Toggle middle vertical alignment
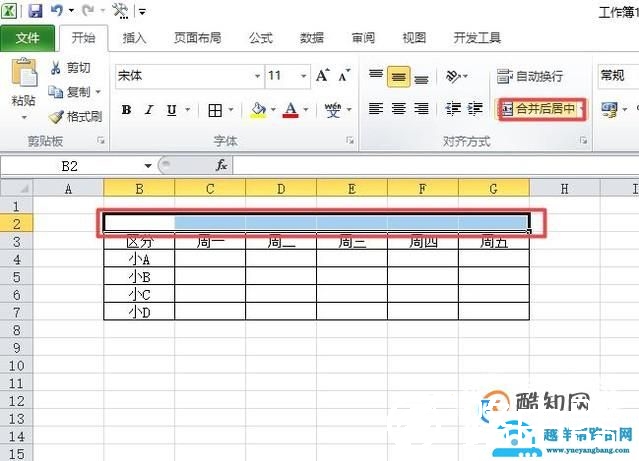 pos(399,77)
